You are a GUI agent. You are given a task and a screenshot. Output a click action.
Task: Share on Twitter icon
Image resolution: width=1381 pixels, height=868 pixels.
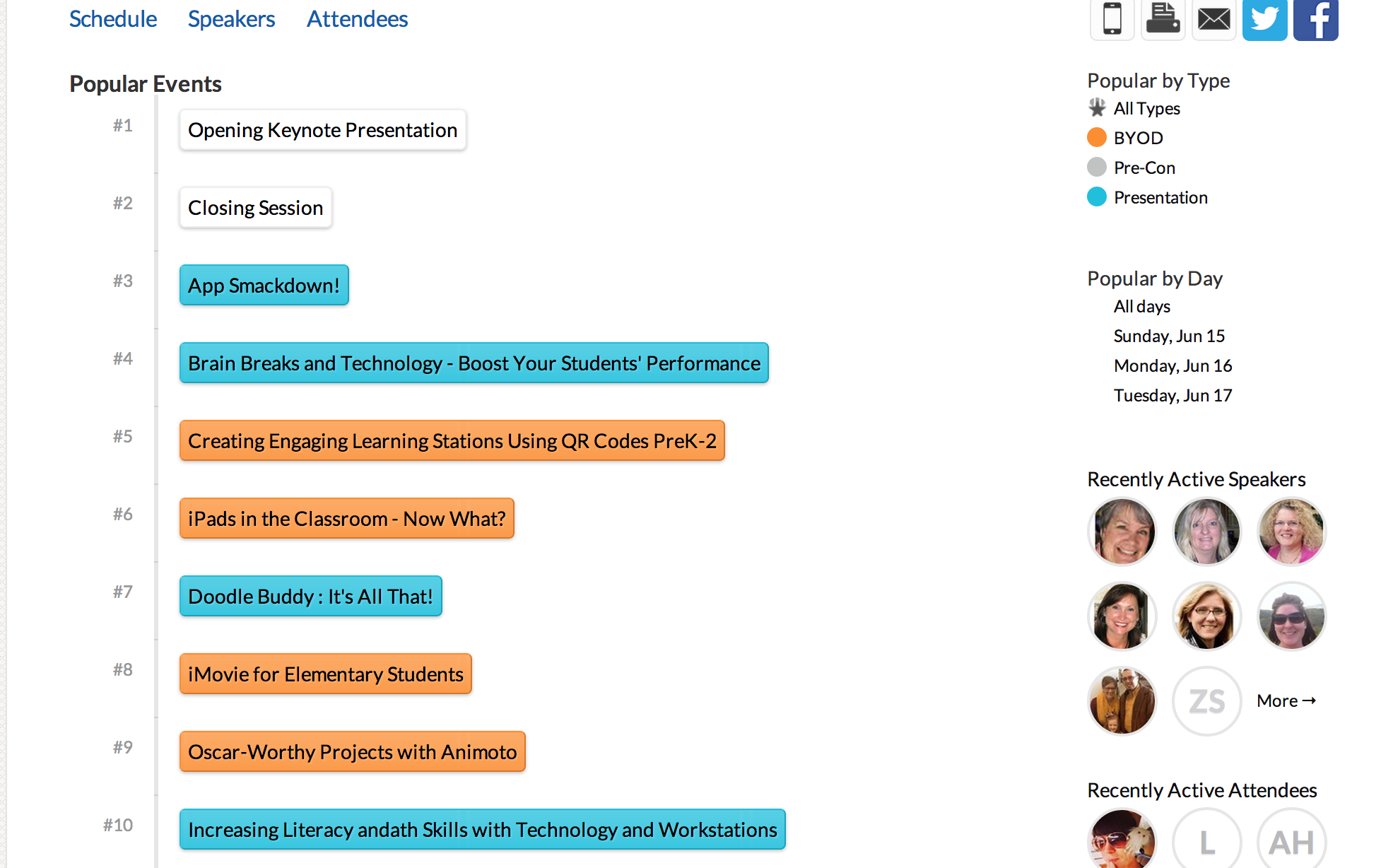pos(1265,19)
